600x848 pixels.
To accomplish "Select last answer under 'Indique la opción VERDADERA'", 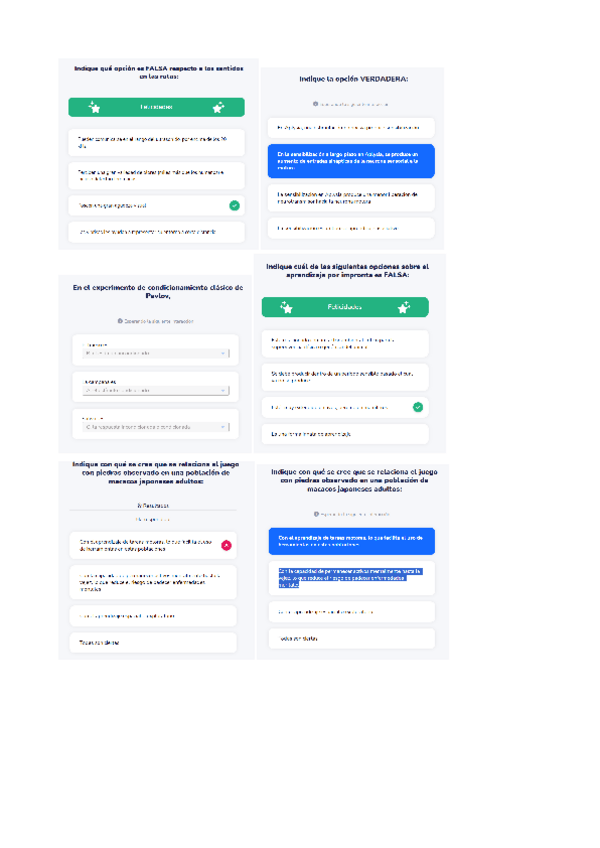I will click(350, 229).
